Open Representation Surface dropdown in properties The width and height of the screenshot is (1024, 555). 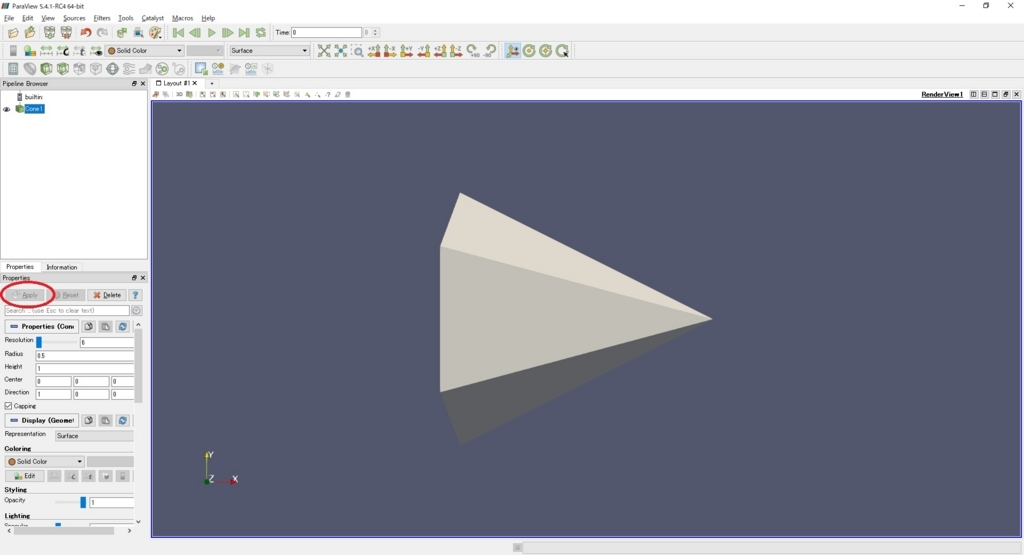94,436
